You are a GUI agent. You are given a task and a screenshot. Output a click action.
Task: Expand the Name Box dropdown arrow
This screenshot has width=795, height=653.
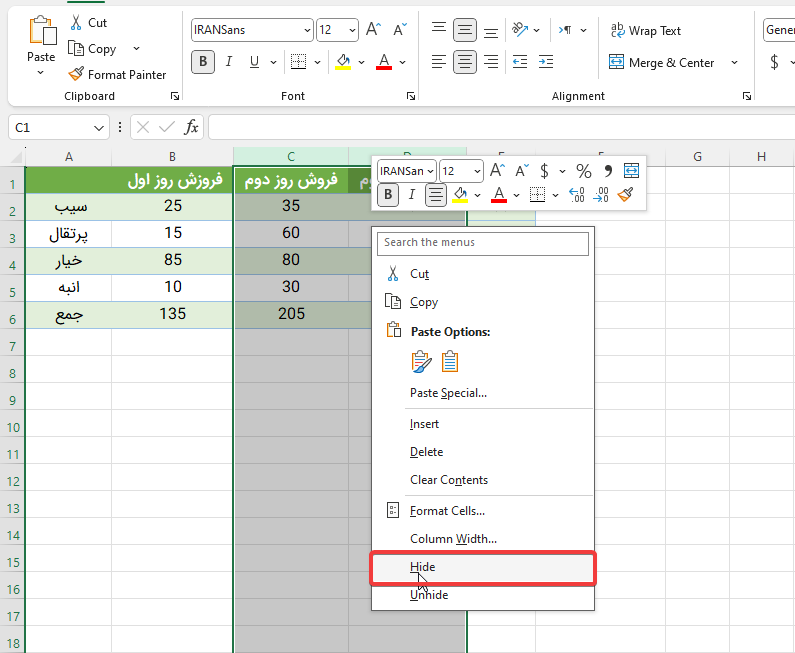pyautogui.click(x=99, y=128)
